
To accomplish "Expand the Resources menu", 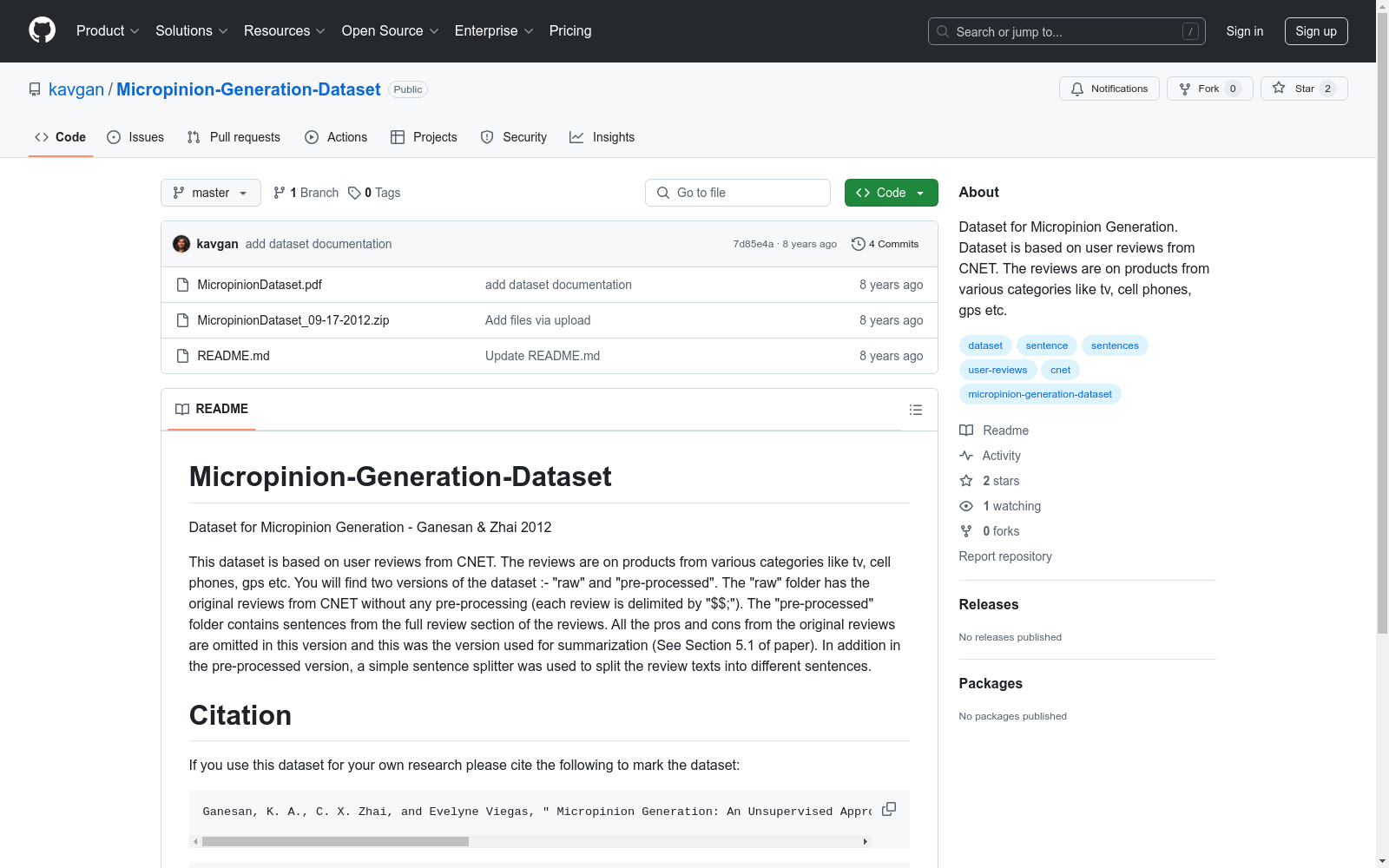I will pyautogui.click(x=285, y=31).
